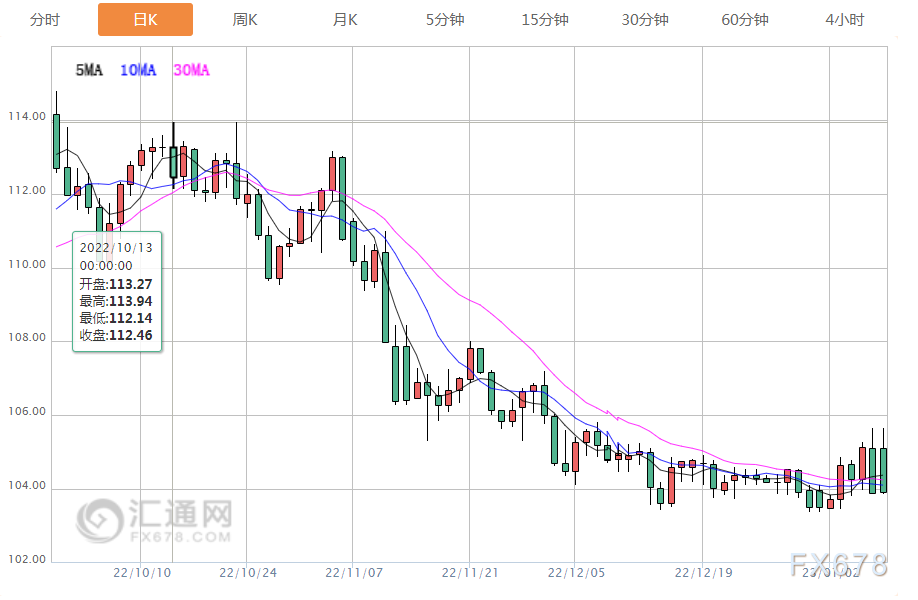
Task: Click the 汇通网 FX678.COM watermark logo
Action: click(154, 520)
